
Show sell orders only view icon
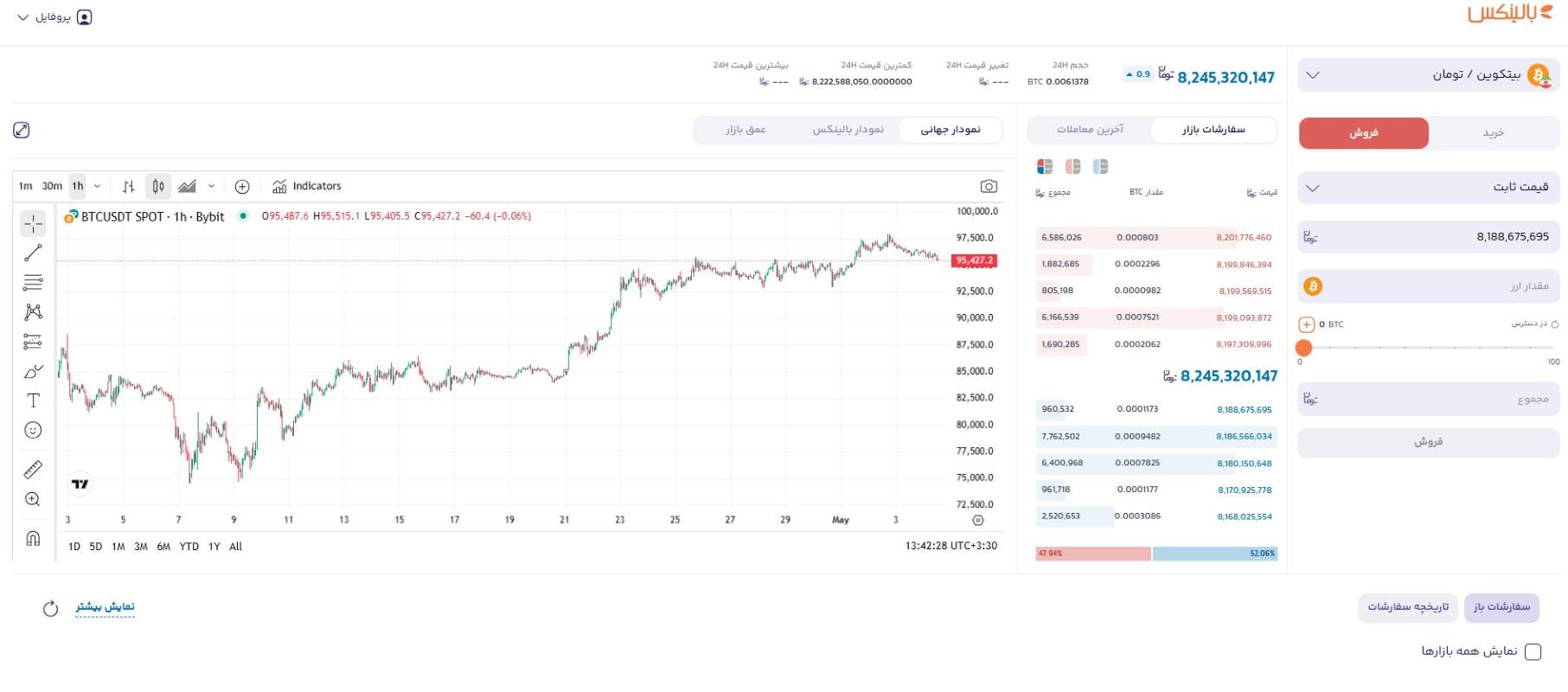click(x=1073, y=166)
